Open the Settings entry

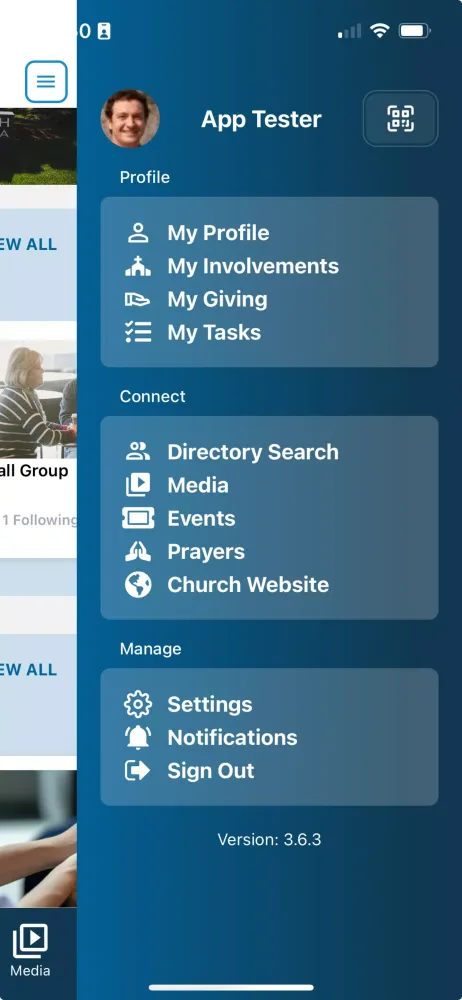pyautogui.click(x=209, y=704)
